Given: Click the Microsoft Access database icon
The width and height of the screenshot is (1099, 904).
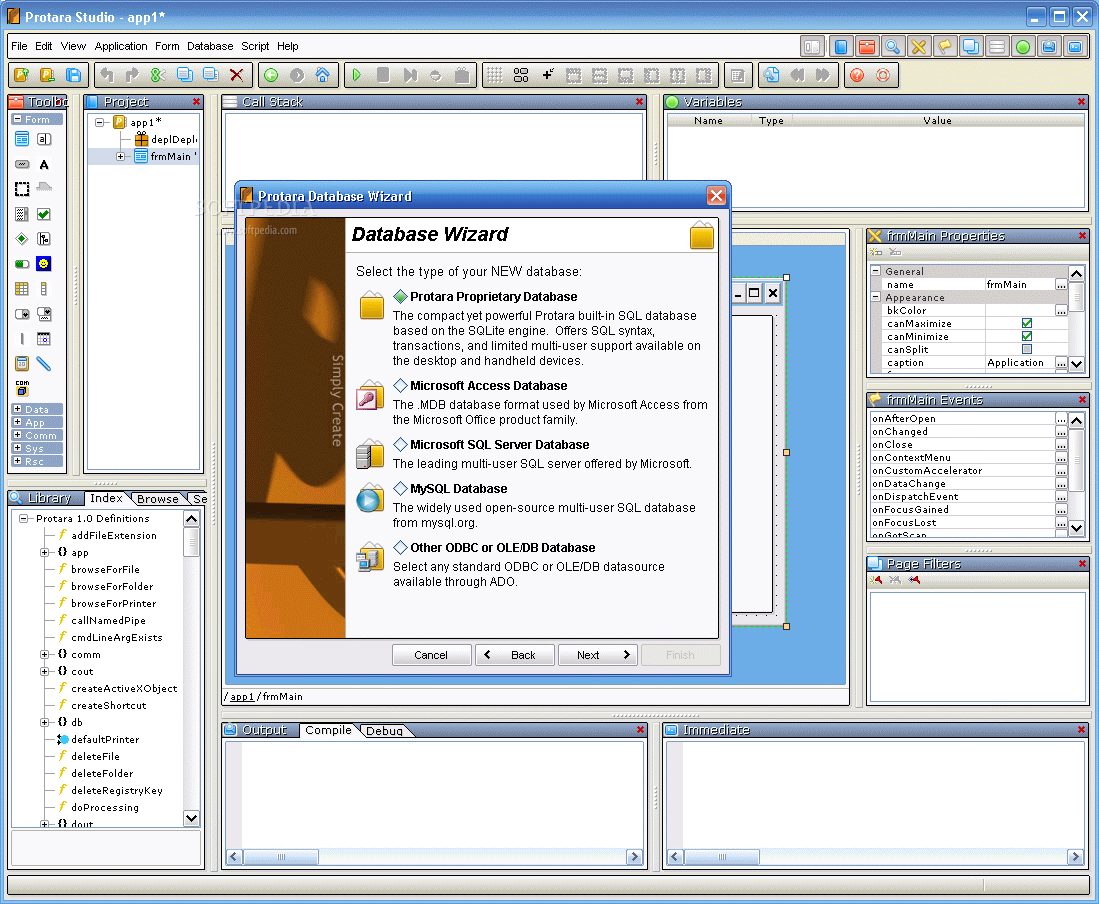Looking at the screenshot, I should [370, 396].
